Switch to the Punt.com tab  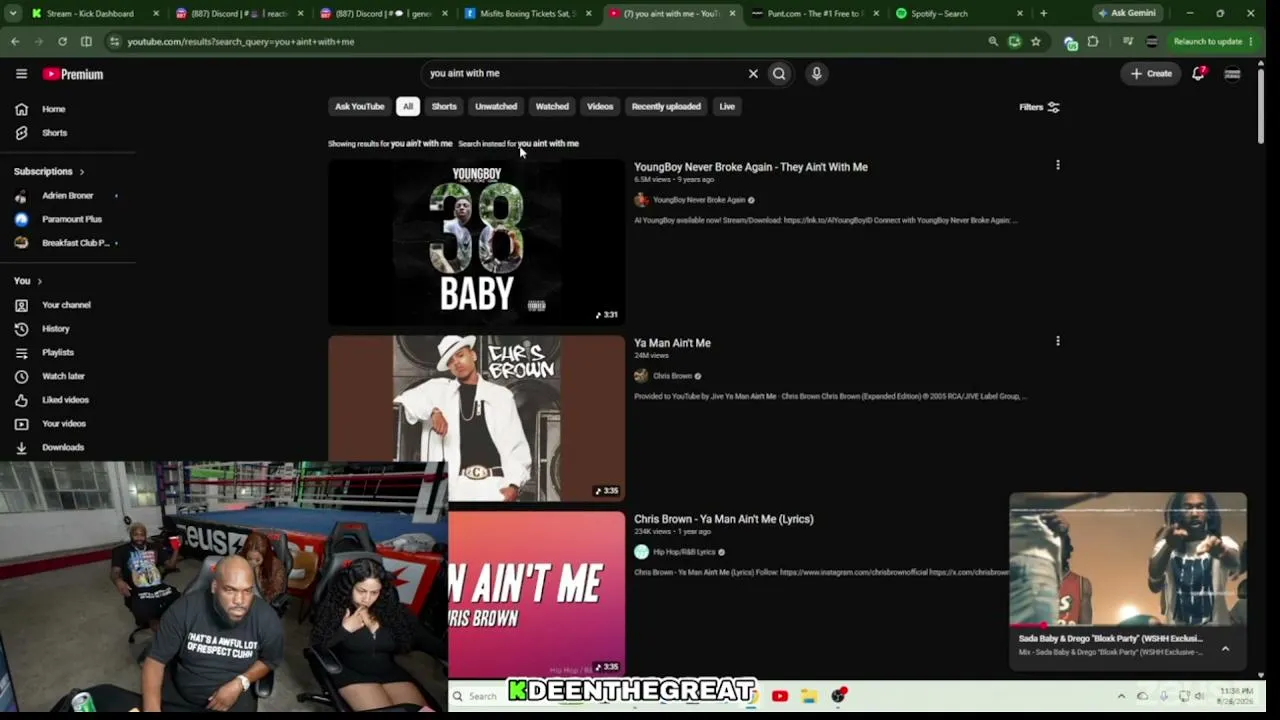pos(815,14)
